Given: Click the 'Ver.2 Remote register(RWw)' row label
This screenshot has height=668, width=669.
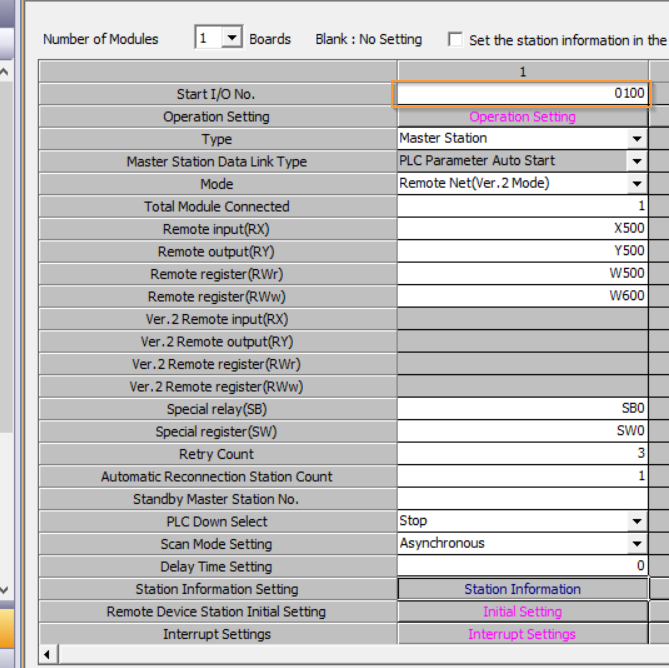Looking at the screenshot, I should tap(216, 387).
